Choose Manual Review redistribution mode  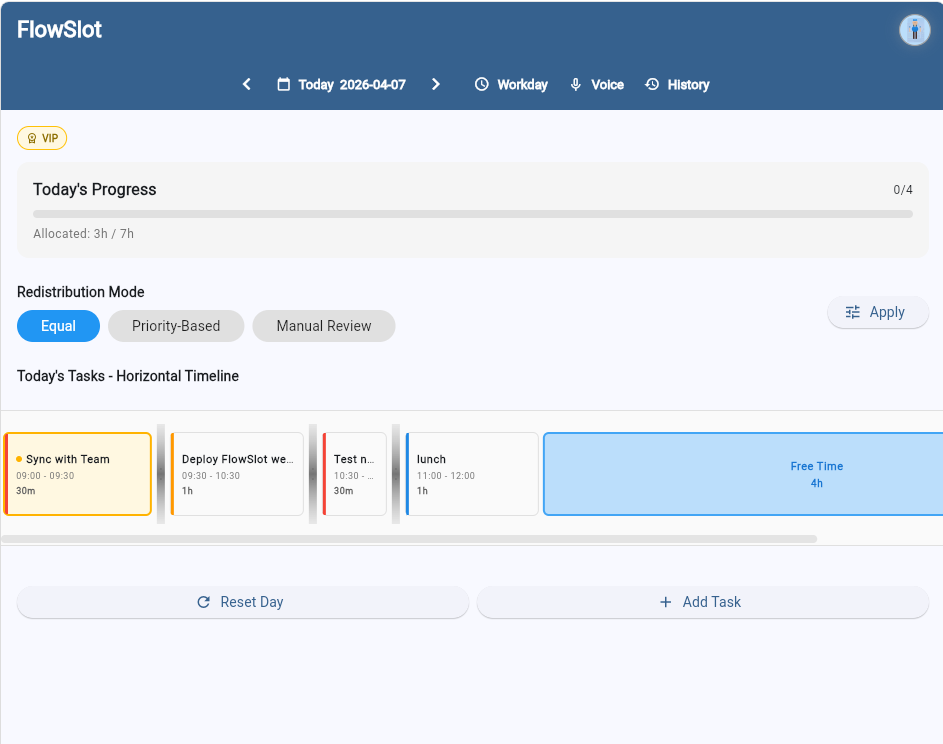(323, 326)
